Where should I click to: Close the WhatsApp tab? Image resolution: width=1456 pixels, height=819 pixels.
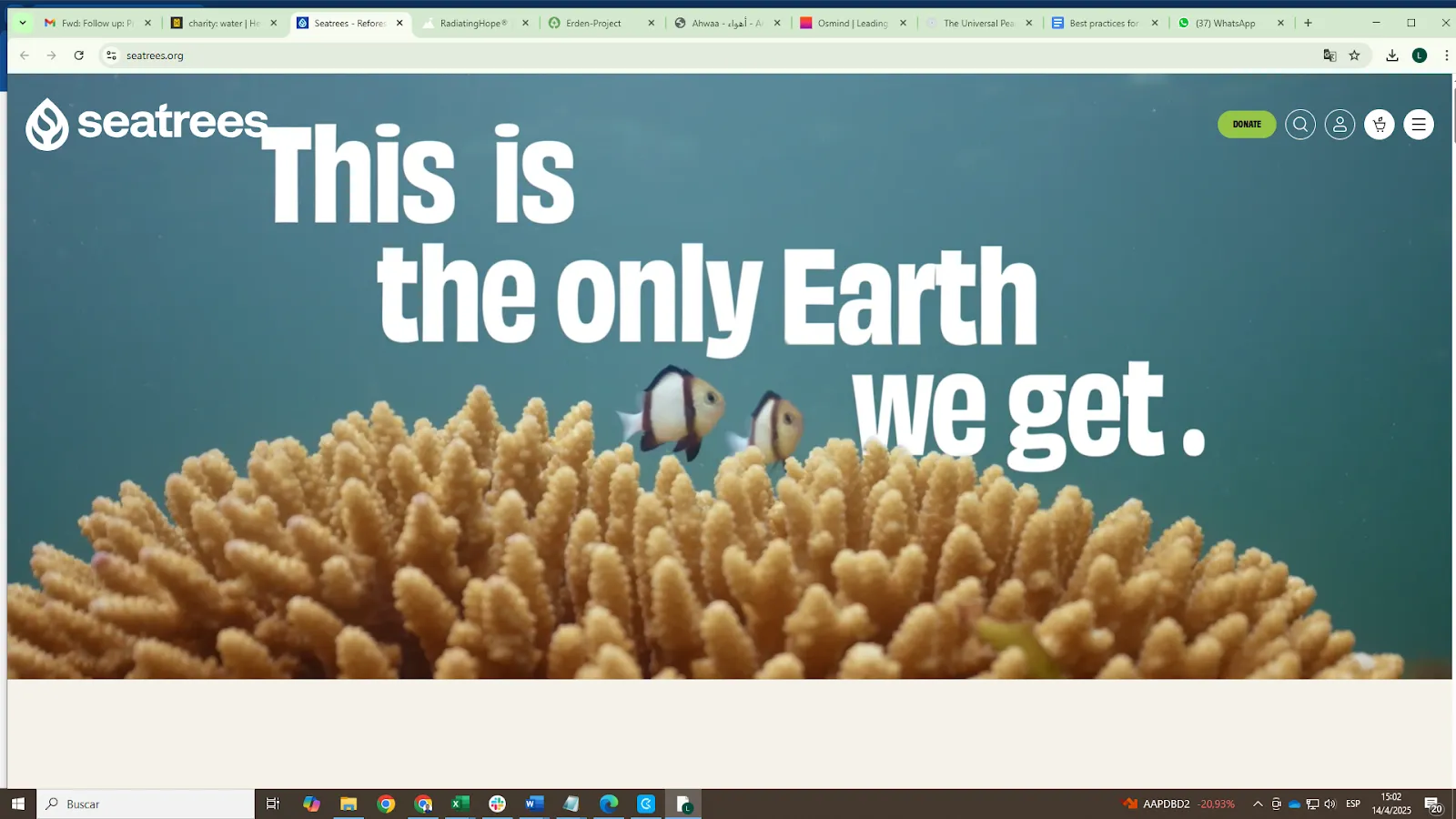click(x=1280, y=23)
